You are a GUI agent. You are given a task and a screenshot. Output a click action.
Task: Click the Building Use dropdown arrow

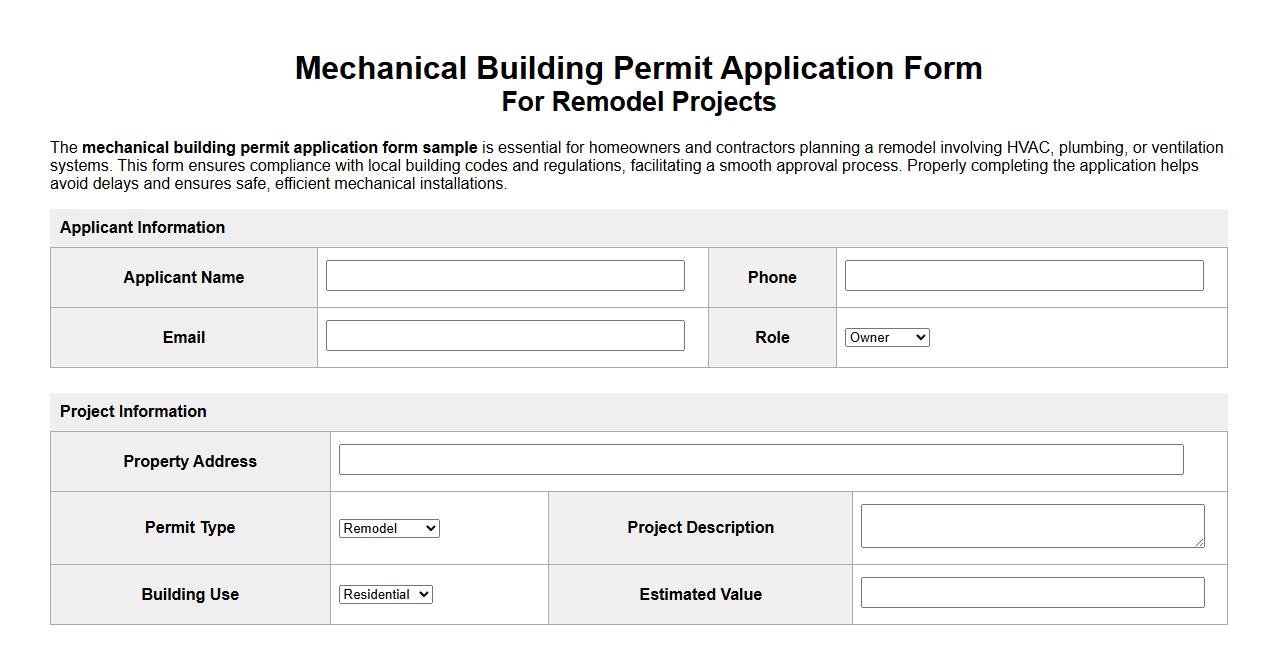(x=422, y=594)
